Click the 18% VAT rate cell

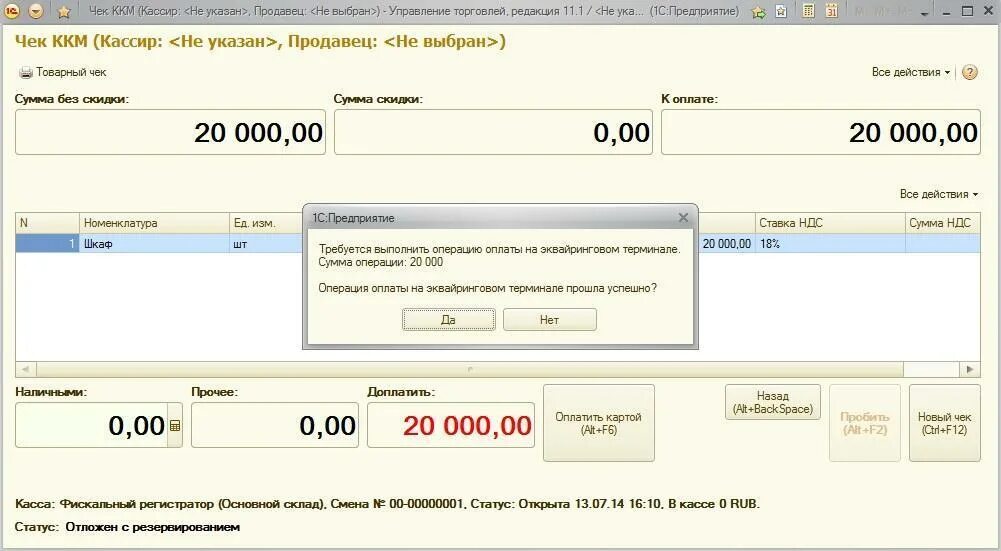pos(830,243)
